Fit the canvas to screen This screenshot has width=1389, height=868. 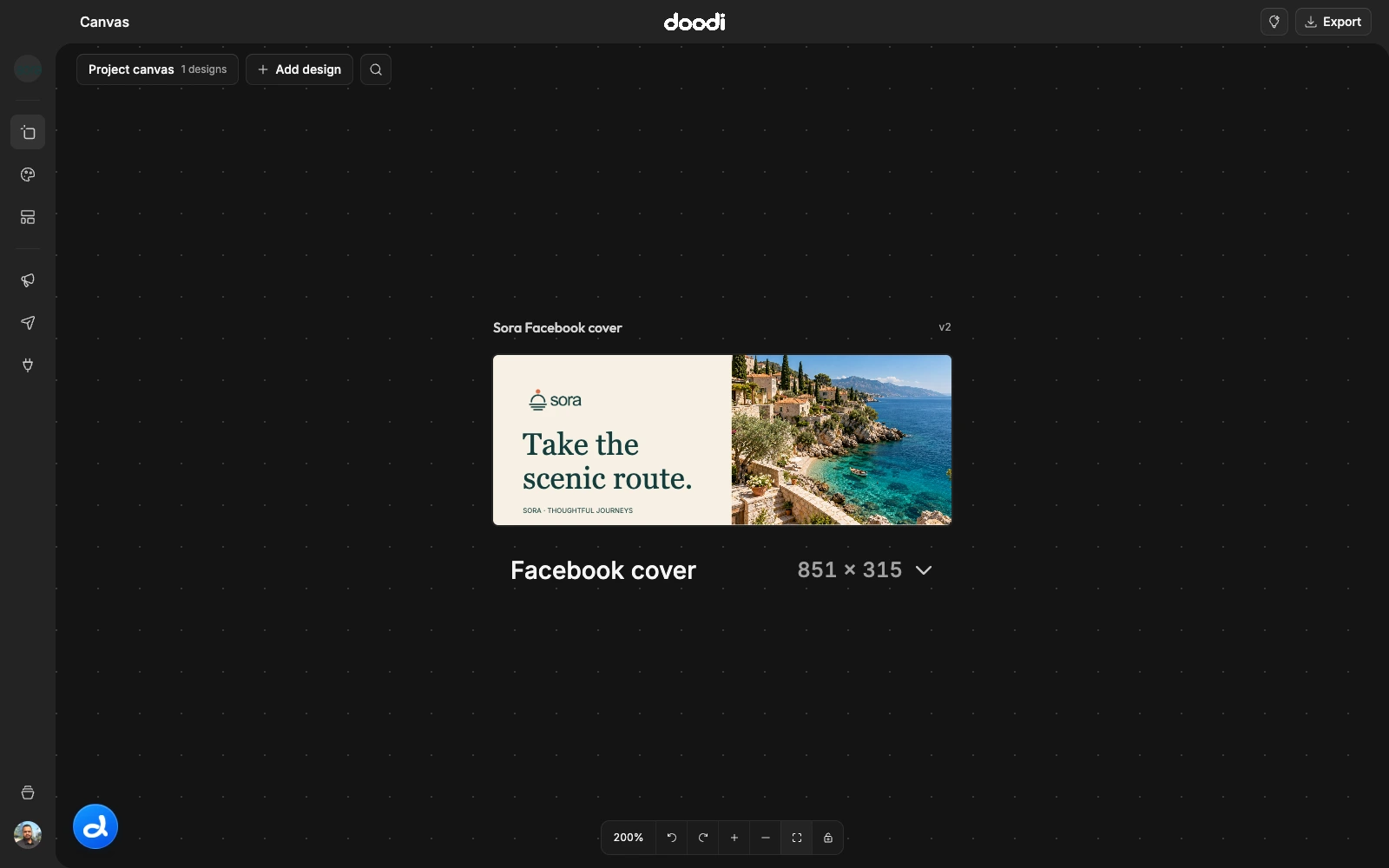797,838
